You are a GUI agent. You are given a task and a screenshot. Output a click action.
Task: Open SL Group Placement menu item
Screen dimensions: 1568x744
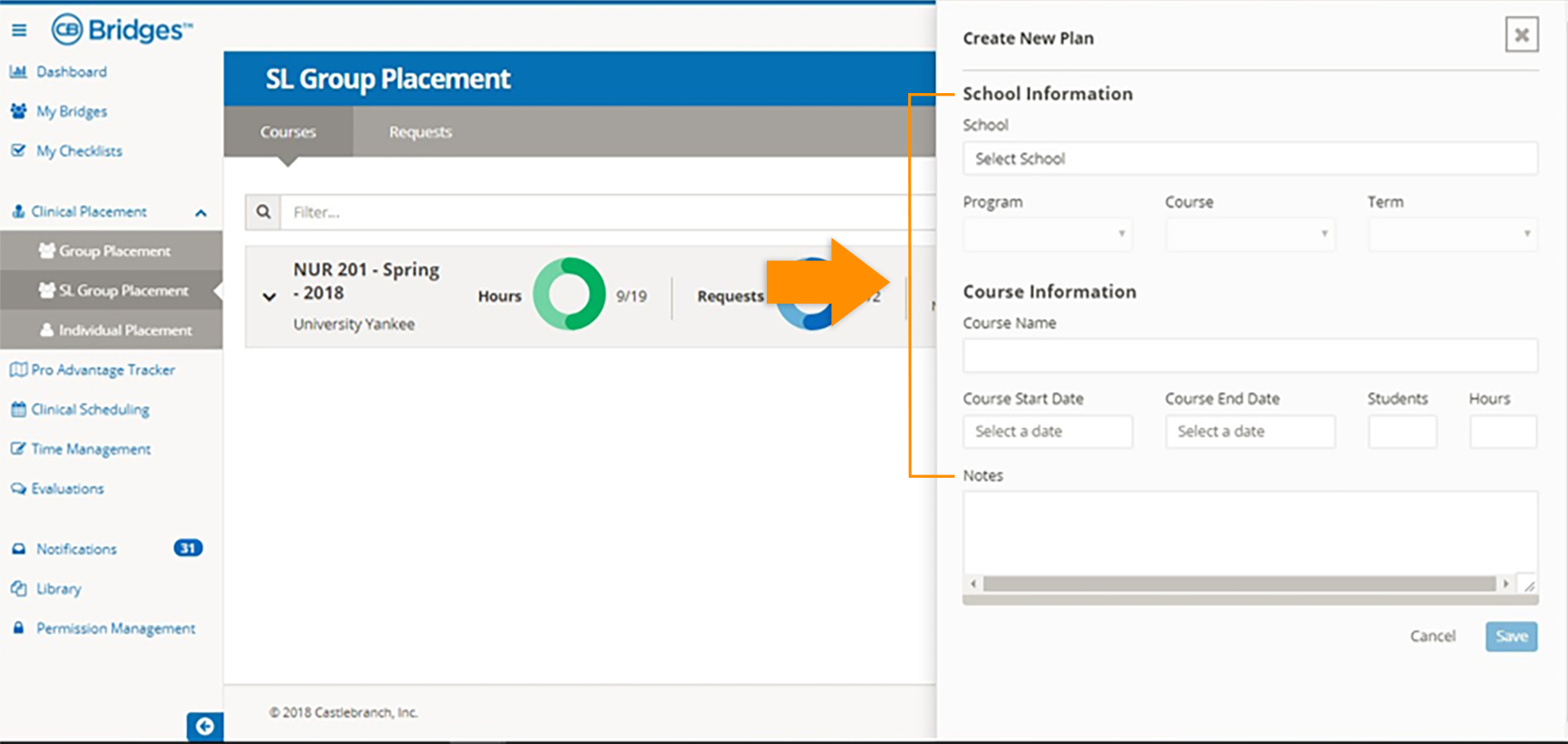[x=111, y=290]
